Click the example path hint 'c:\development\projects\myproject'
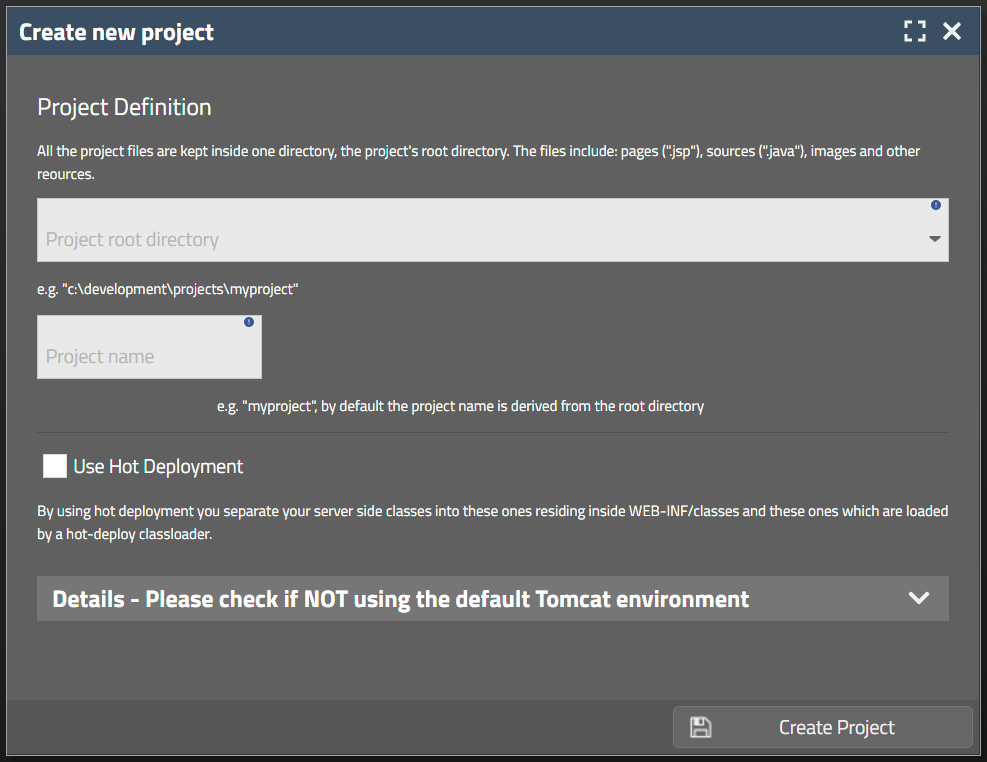Image resolution: width=987 pixels, height=762 pixels. [168, 289]
